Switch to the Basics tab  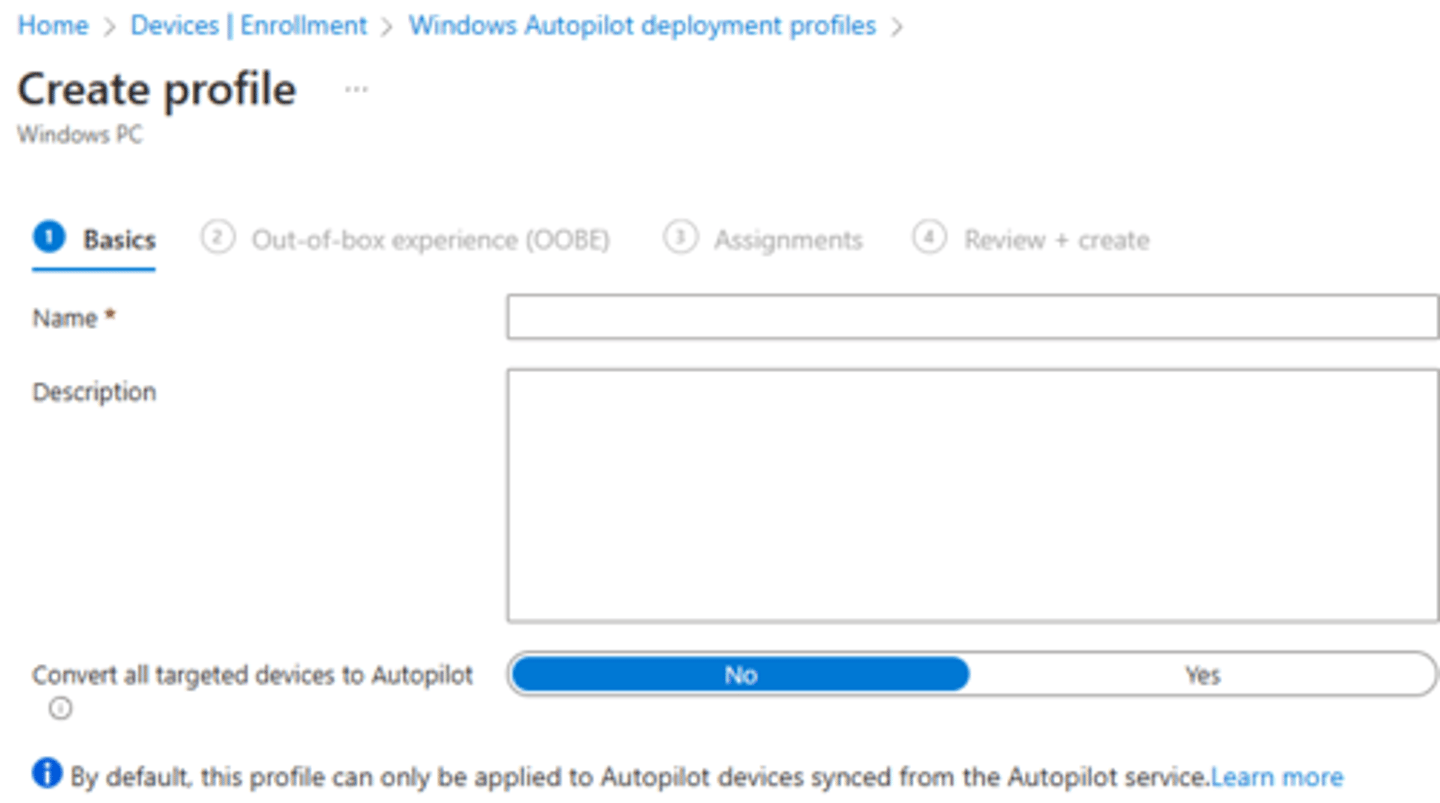(x=119, y=240)
